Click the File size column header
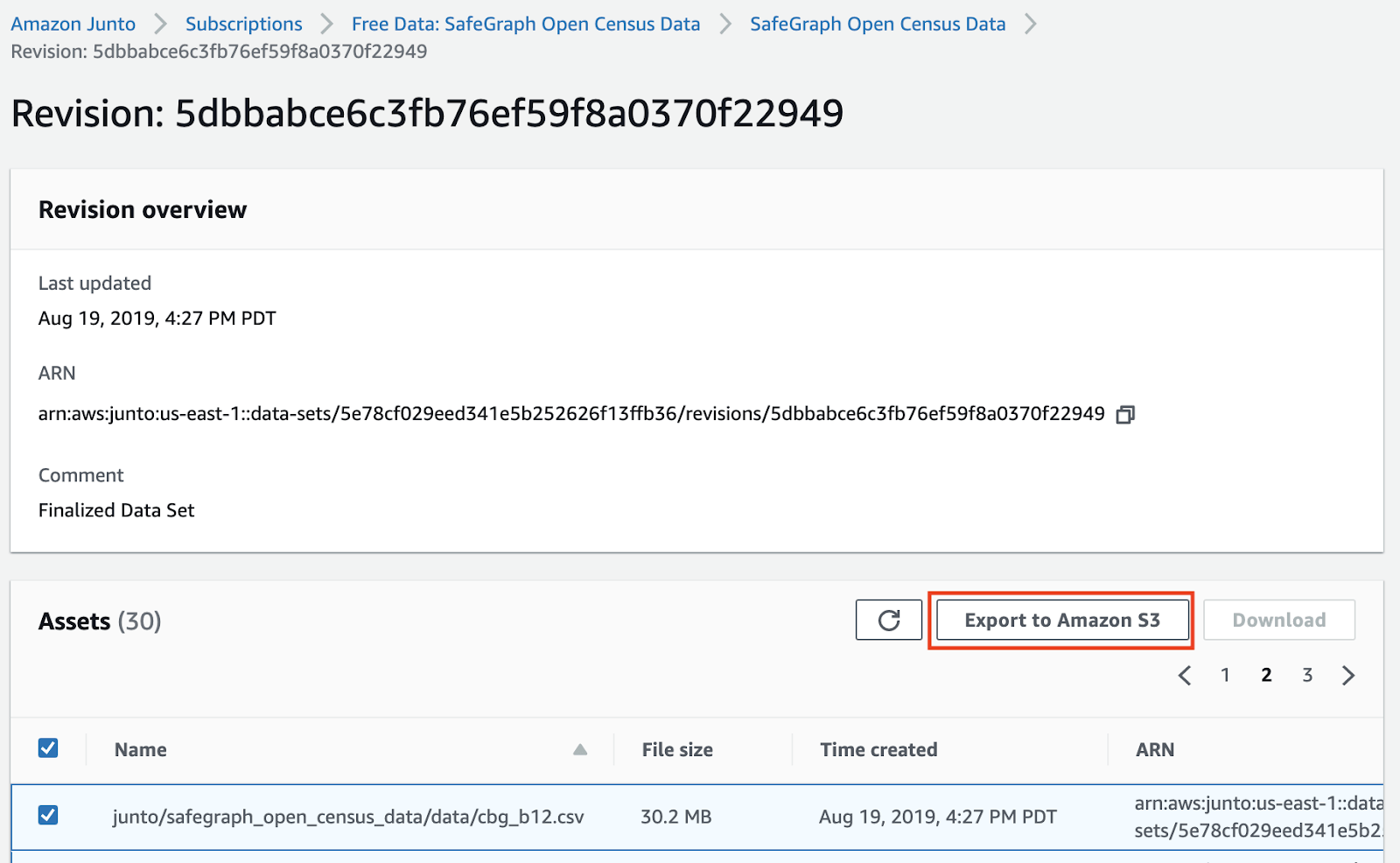 [x=677, y=750]
